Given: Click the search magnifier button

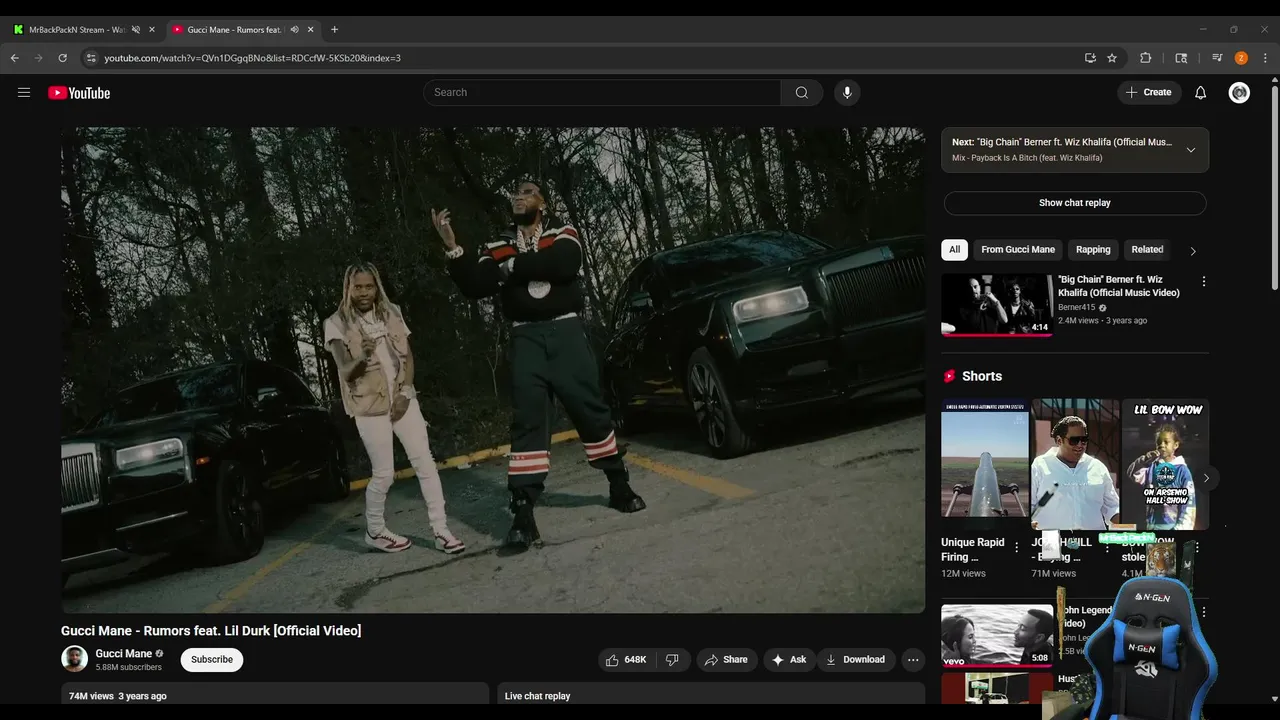Looking at the screenshot, I should pyautogui.click(x=802, y=92).
